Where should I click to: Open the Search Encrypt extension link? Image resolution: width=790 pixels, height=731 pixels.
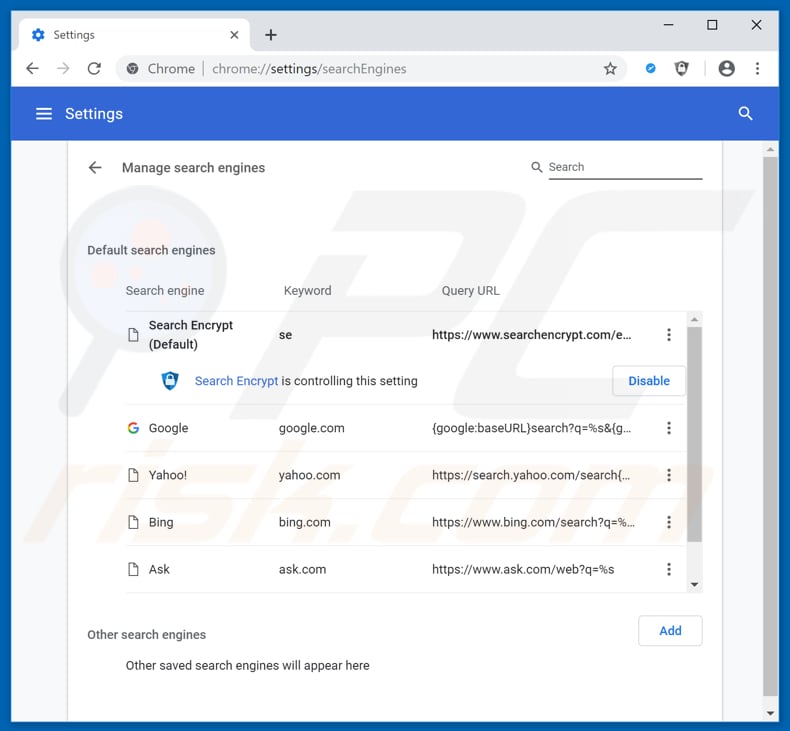tap(236, 381)
